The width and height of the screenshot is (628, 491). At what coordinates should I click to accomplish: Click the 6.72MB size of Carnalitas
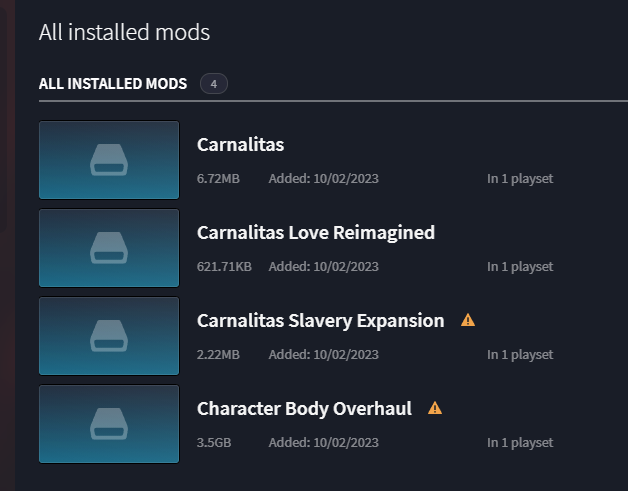click(x=218, y=179)
